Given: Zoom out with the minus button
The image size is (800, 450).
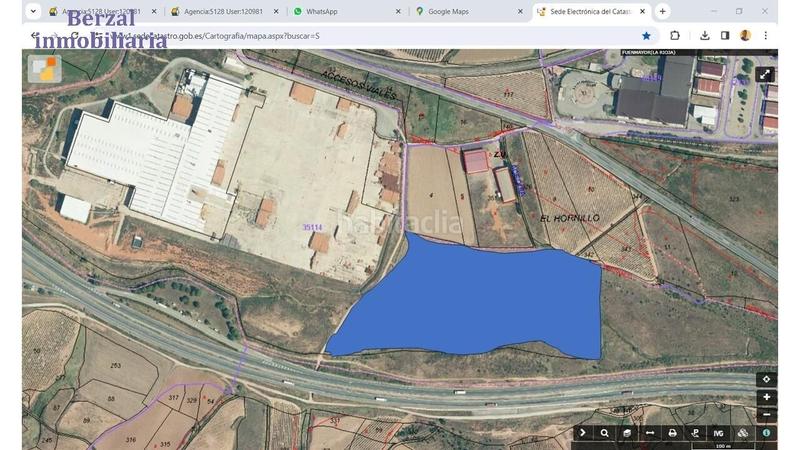Looking at the screenshot, I should click(x=767, y=414).
